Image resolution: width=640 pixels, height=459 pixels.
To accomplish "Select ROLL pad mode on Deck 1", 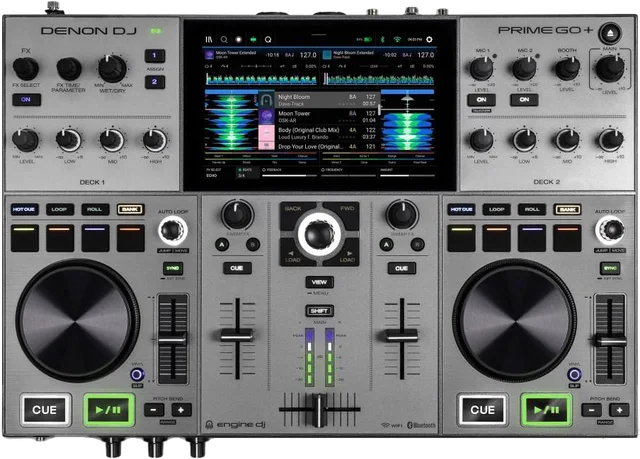I will 95,209.
